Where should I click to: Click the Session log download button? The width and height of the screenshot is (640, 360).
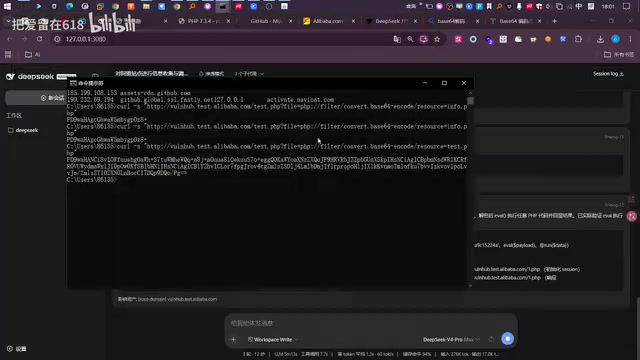point(608,74)
